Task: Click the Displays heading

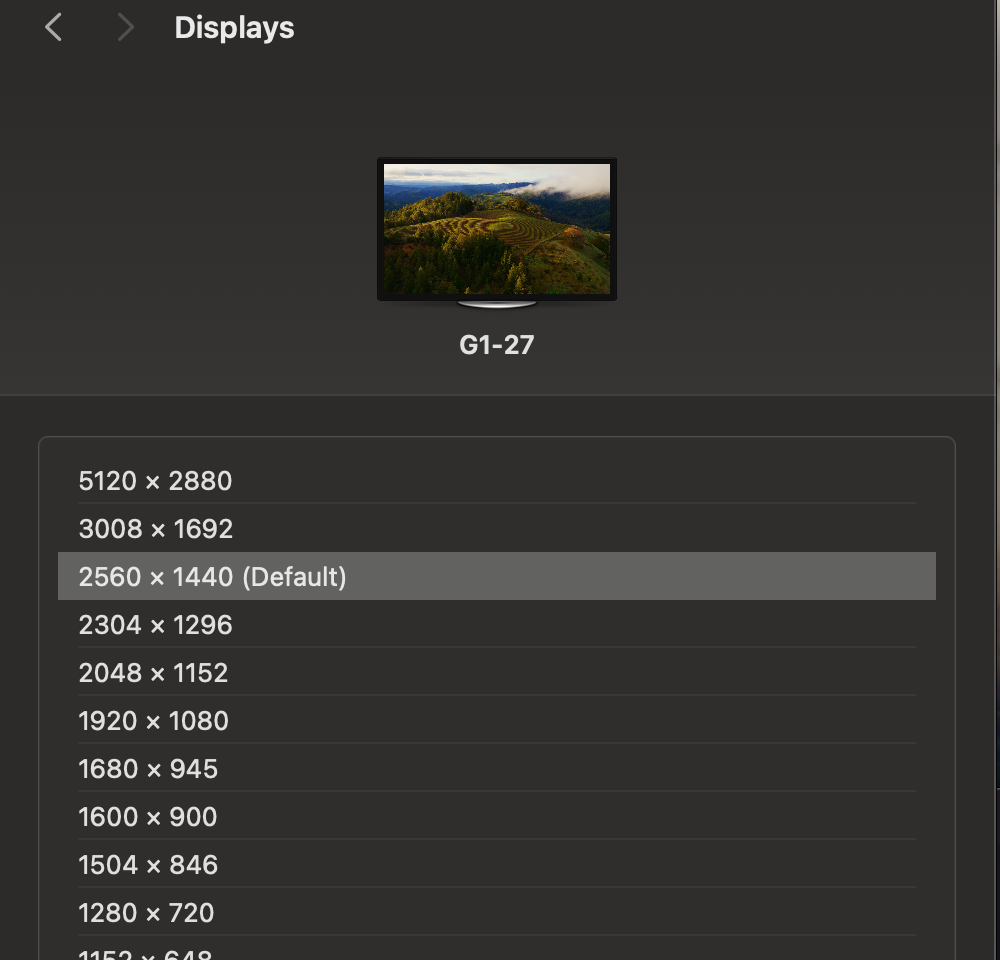Action: click(x=234, y=27)
